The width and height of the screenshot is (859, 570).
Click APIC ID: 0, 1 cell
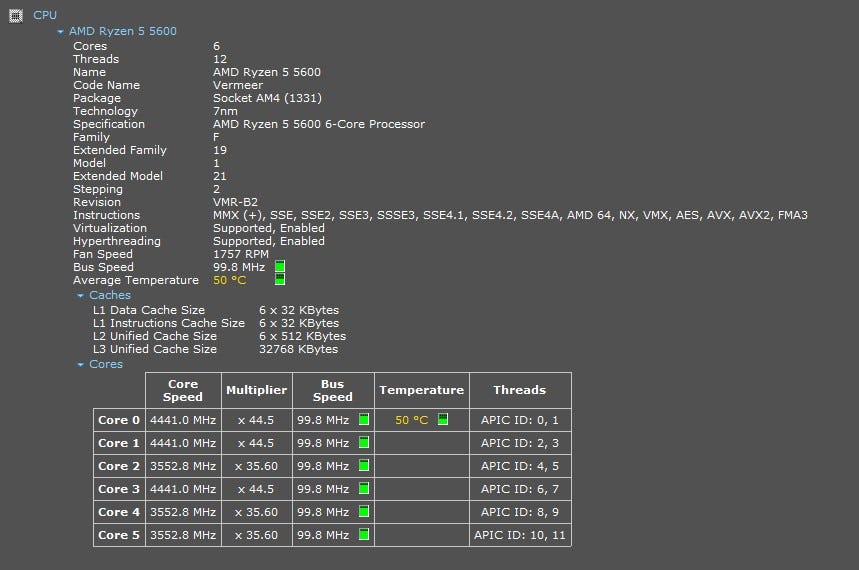point(520,420)
